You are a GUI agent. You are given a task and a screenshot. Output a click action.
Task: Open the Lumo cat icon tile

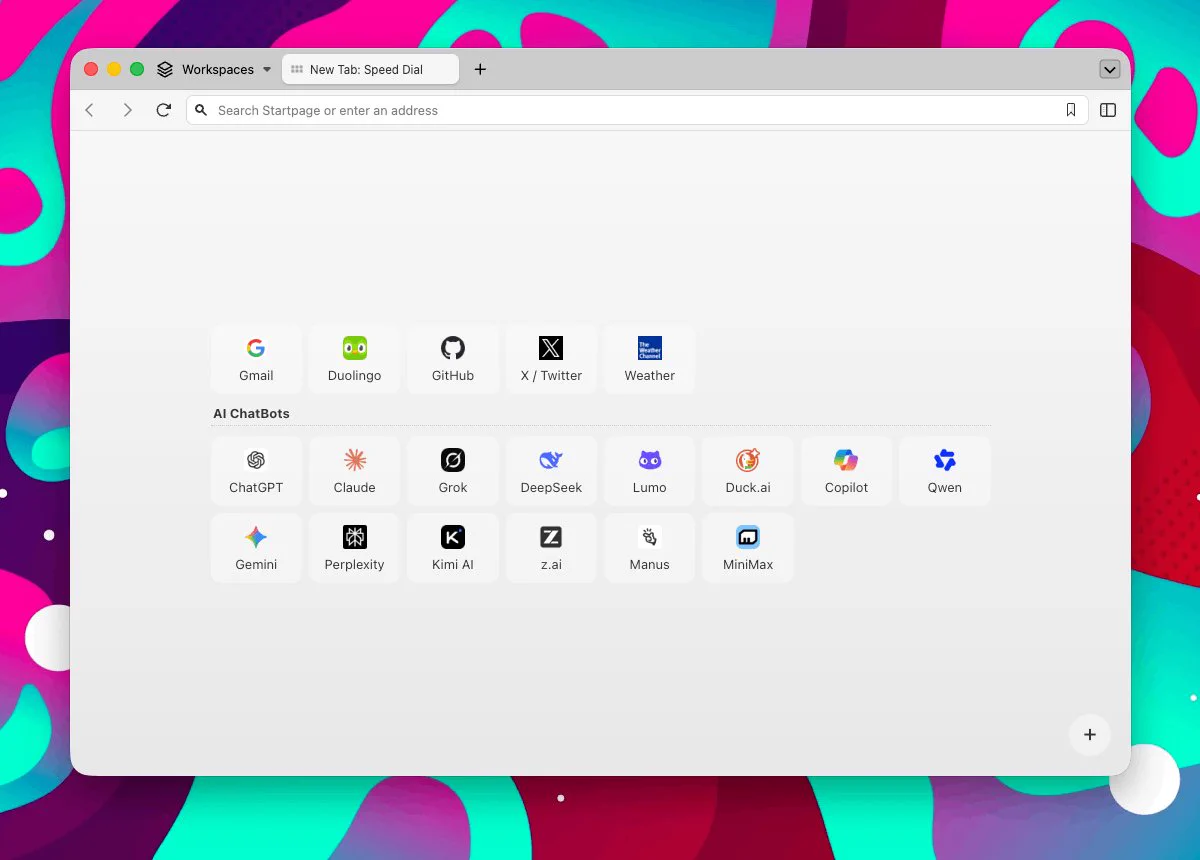(x=649, y=471)
